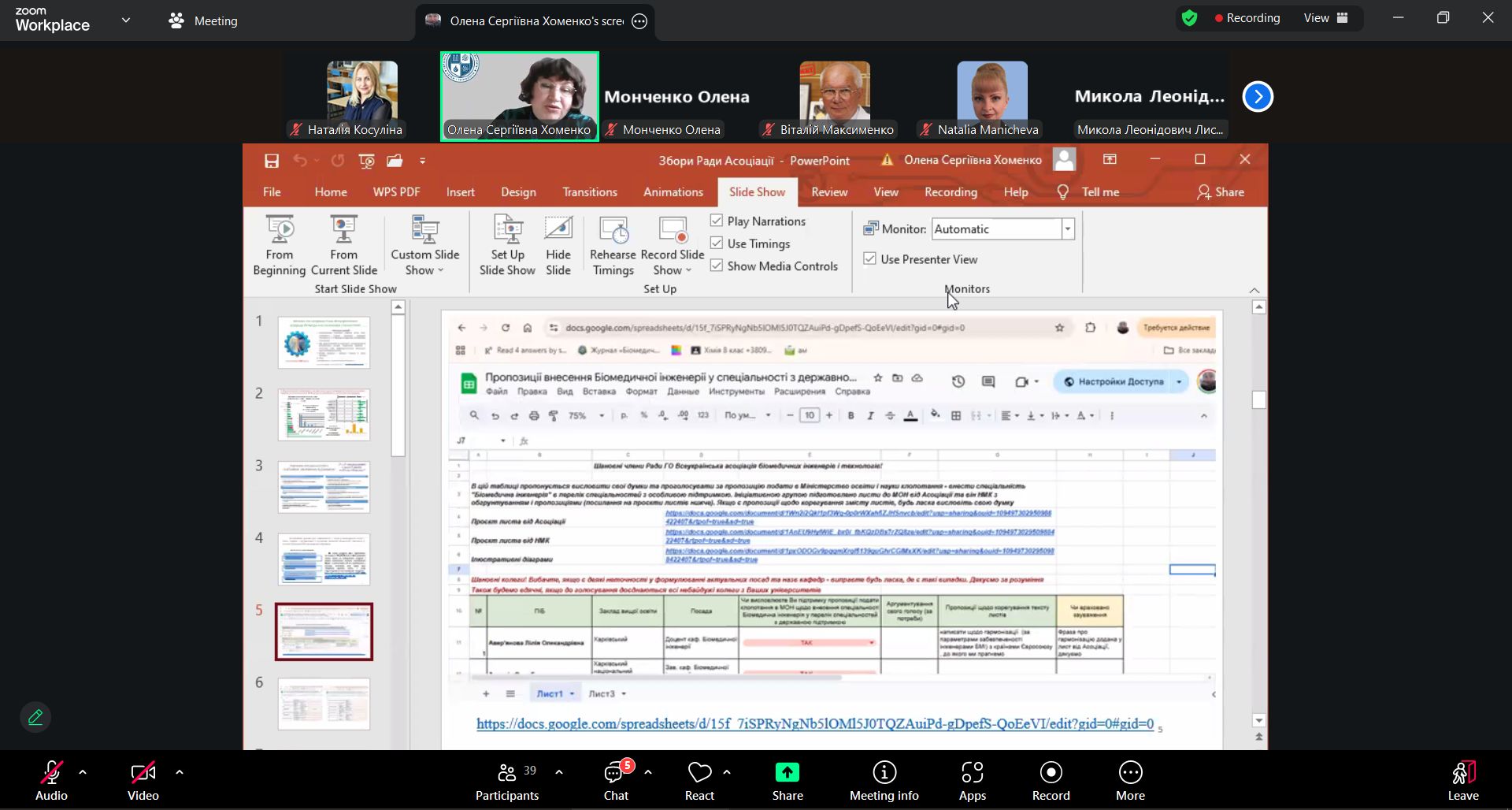Start camera using the Video icon

(143, 773)
